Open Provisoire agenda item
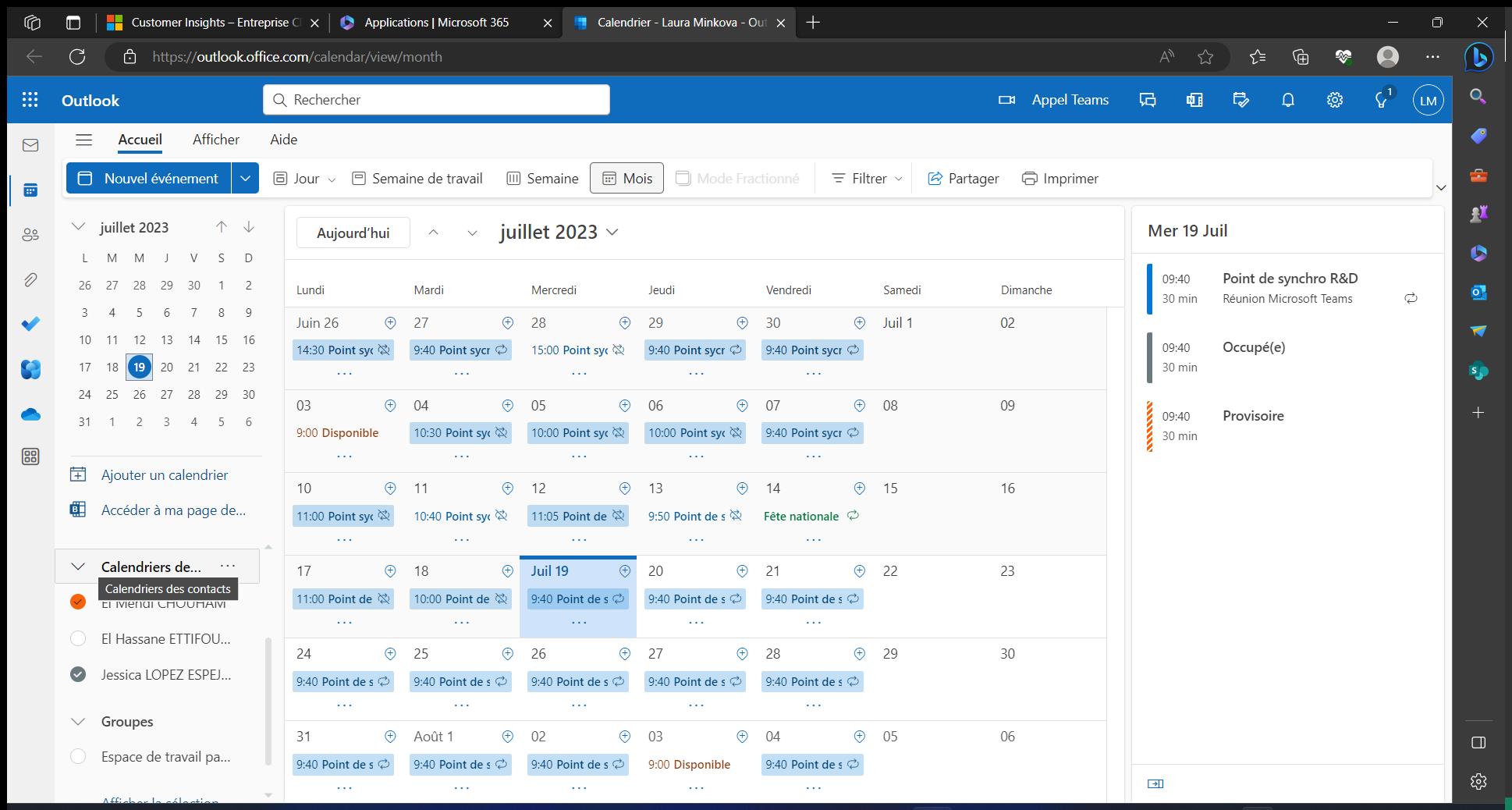Screen dimensions: 1512x810 click(1287, 425)
